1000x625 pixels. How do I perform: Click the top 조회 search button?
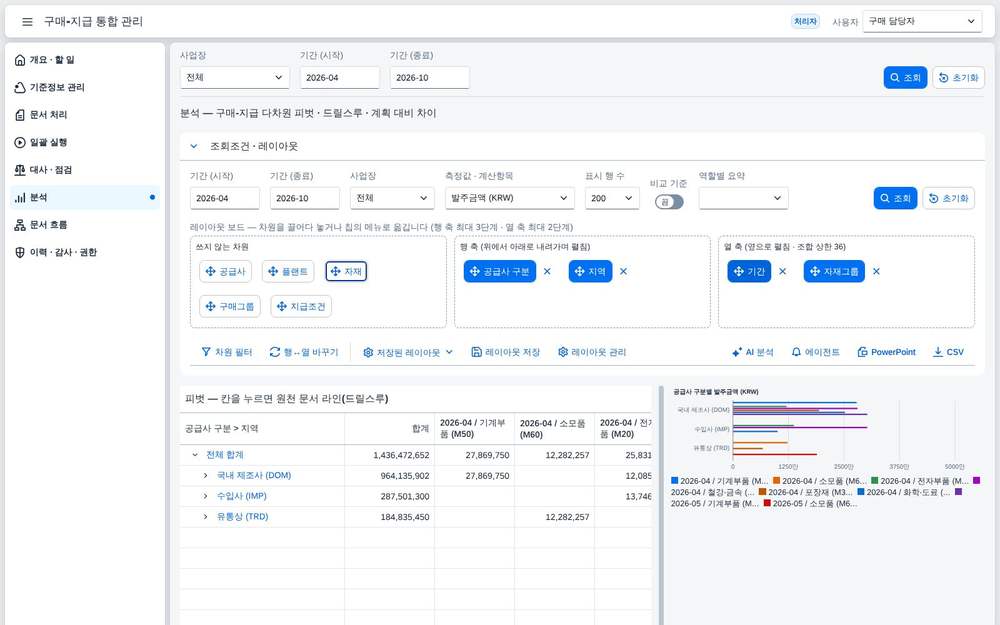click(905, 77)
